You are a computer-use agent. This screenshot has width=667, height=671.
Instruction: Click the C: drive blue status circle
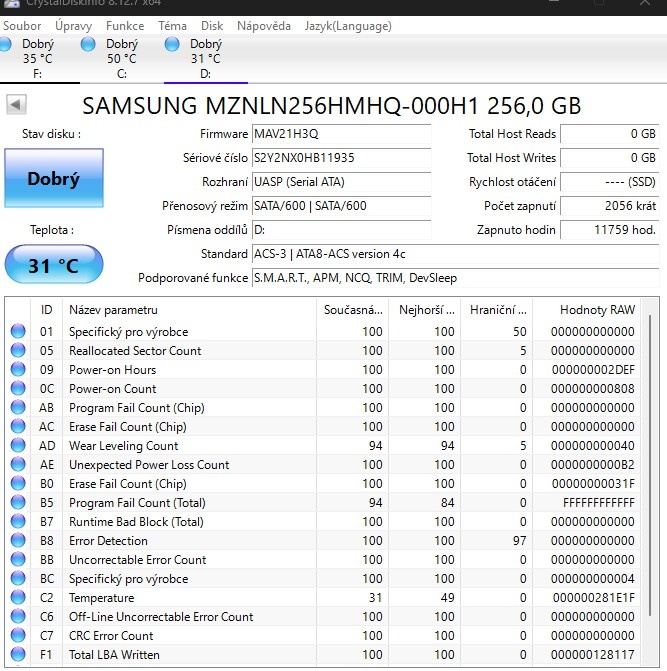(88, 44)
